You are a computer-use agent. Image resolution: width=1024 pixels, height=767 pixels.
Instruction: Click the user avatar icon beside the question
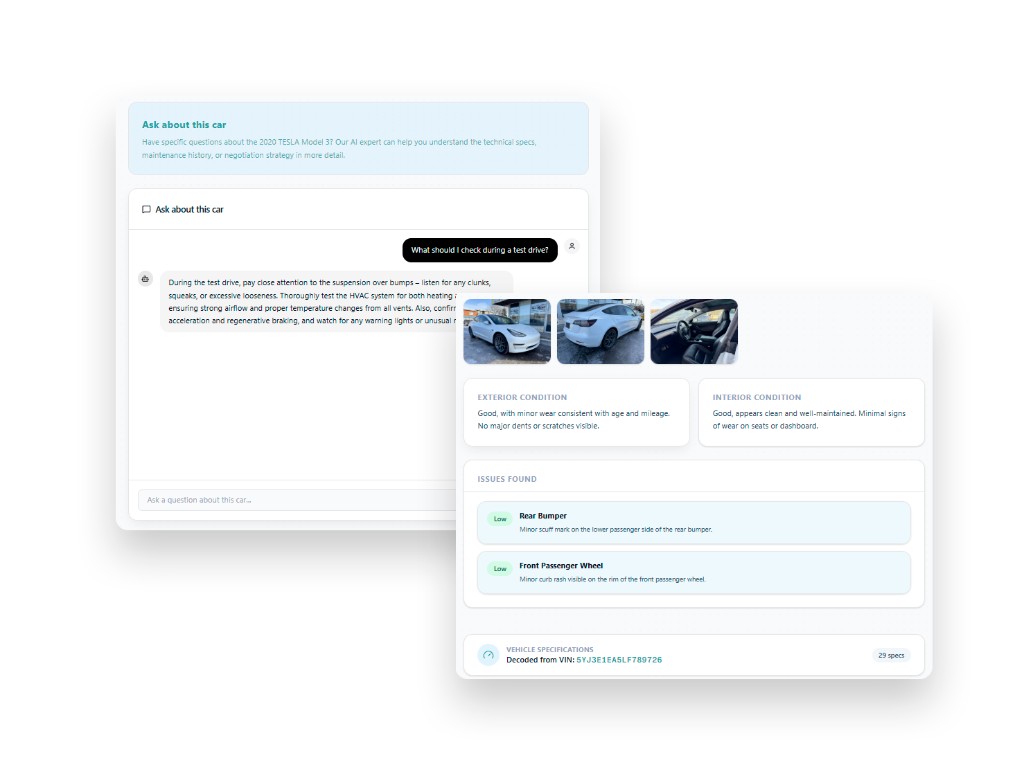point(570,246)
